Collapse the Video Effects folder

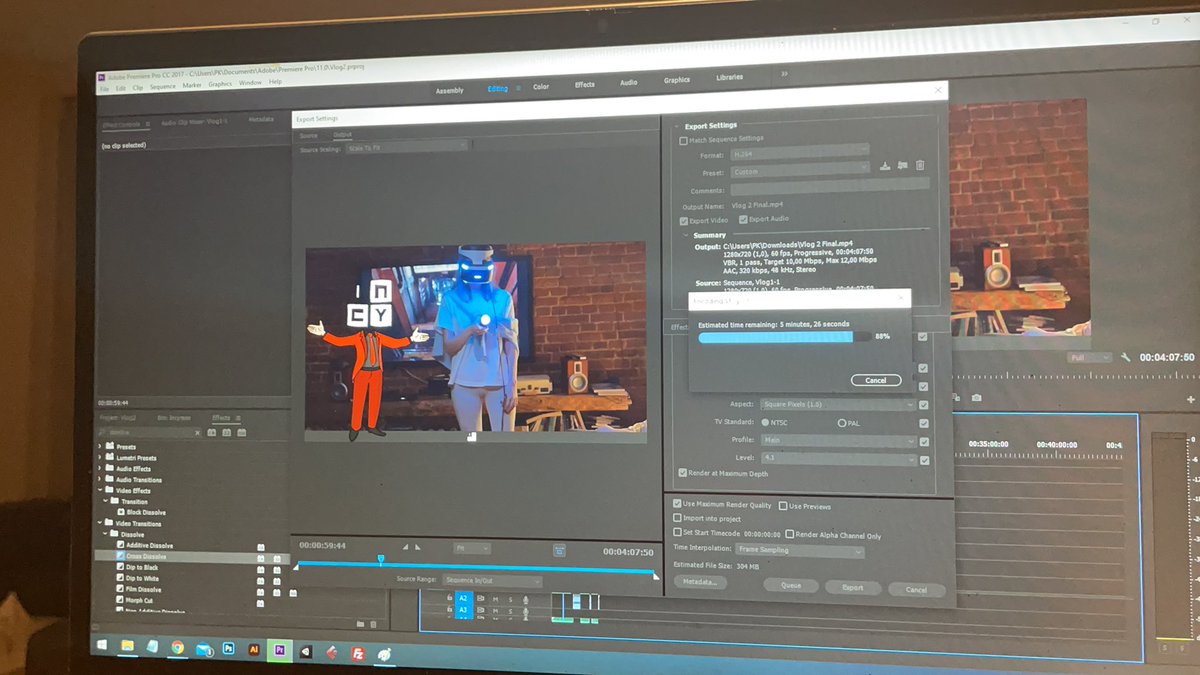tap(100, 490)
